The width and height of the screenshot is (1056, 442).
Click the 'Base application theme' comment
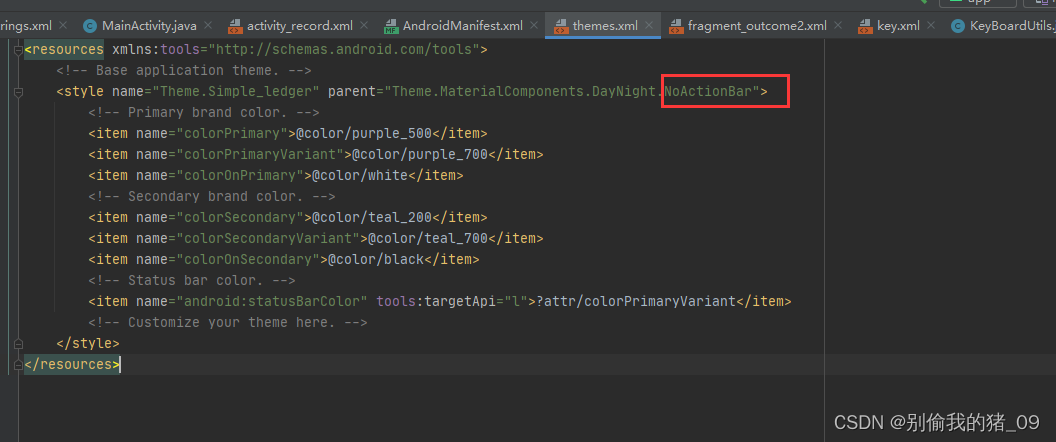click(x=184, y=70)
